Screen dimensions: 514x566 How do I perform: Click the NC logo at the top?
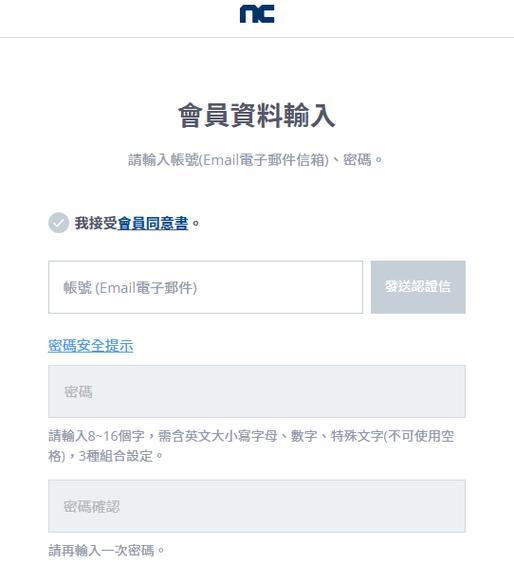point(257,14)
